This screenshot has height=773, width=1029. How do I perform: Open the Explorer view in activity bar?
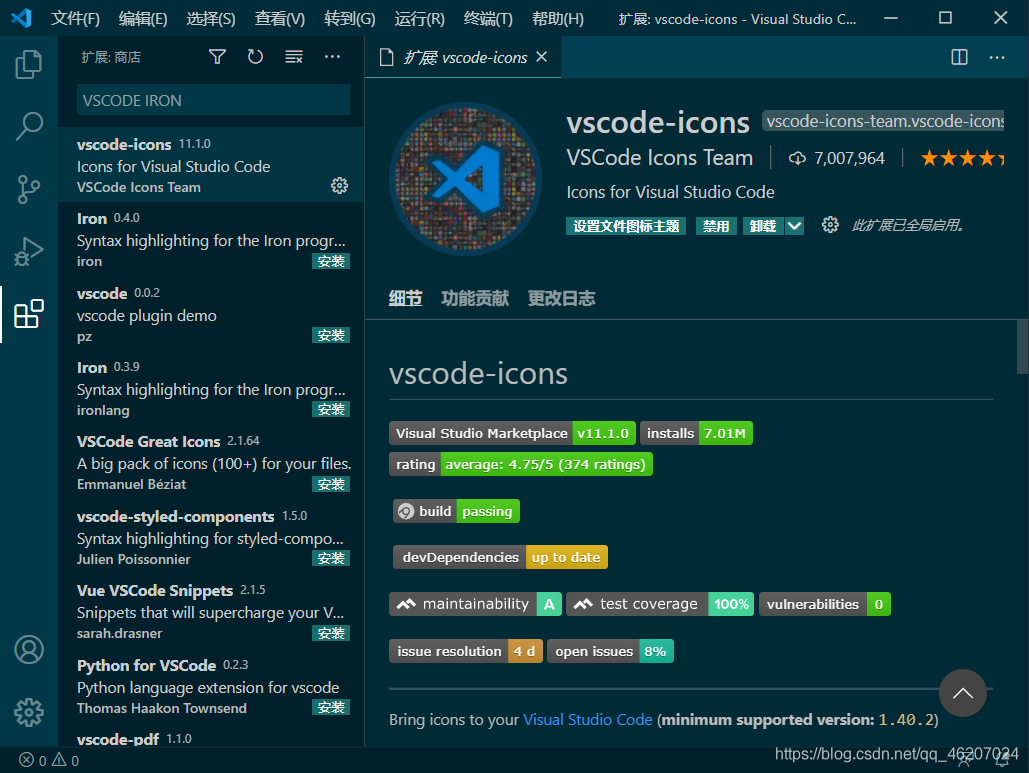point(29,64)
